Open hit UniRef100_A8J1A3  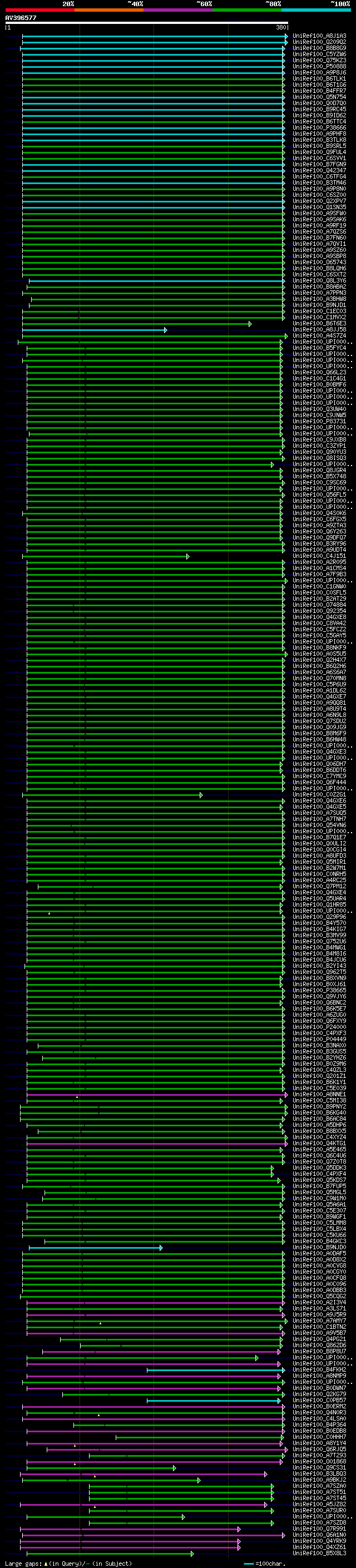click(319, 36)
